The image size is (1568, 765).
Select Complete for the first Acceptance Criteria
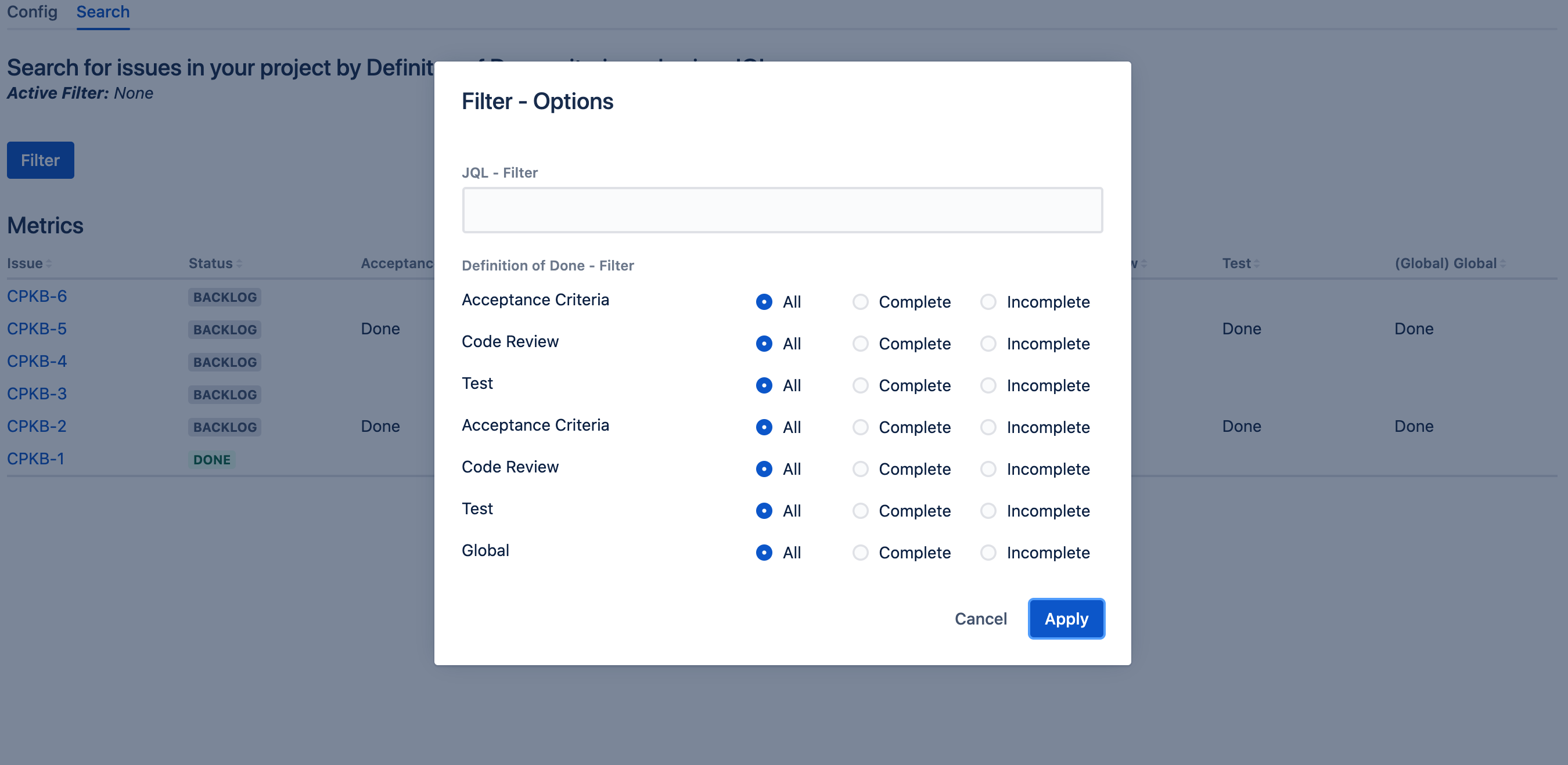(x=860, y=302)
